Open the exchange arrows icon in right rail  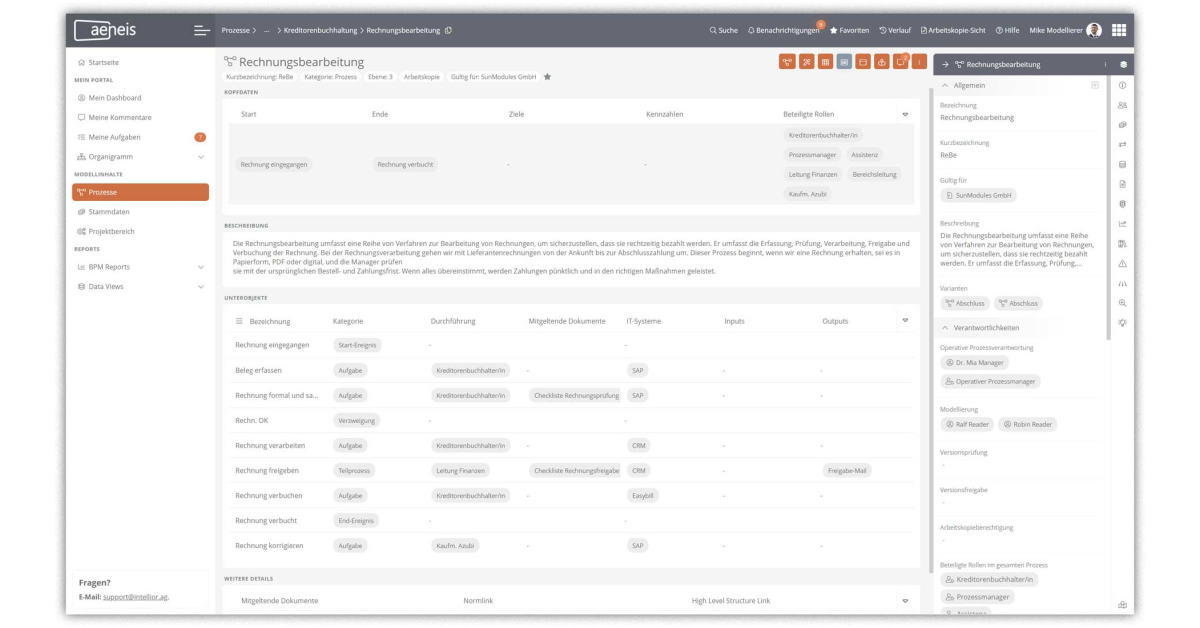[1122, 145]
